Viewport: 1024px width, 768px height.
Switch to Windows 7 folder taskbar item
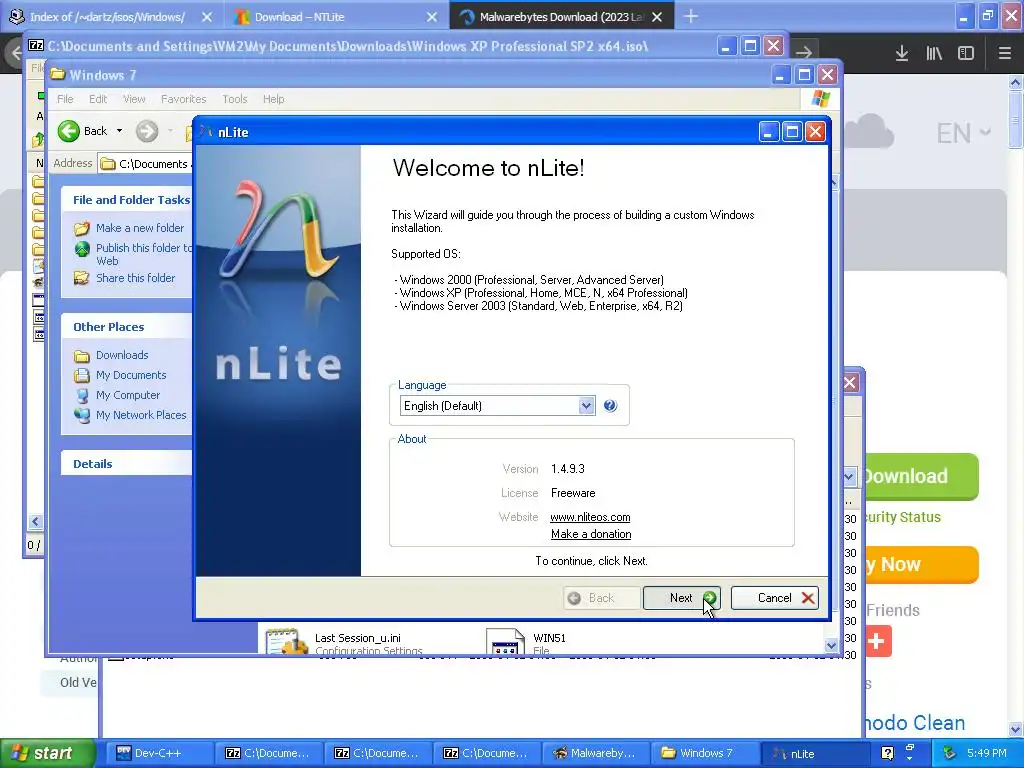pyautogui.click(x=707, y=754)
